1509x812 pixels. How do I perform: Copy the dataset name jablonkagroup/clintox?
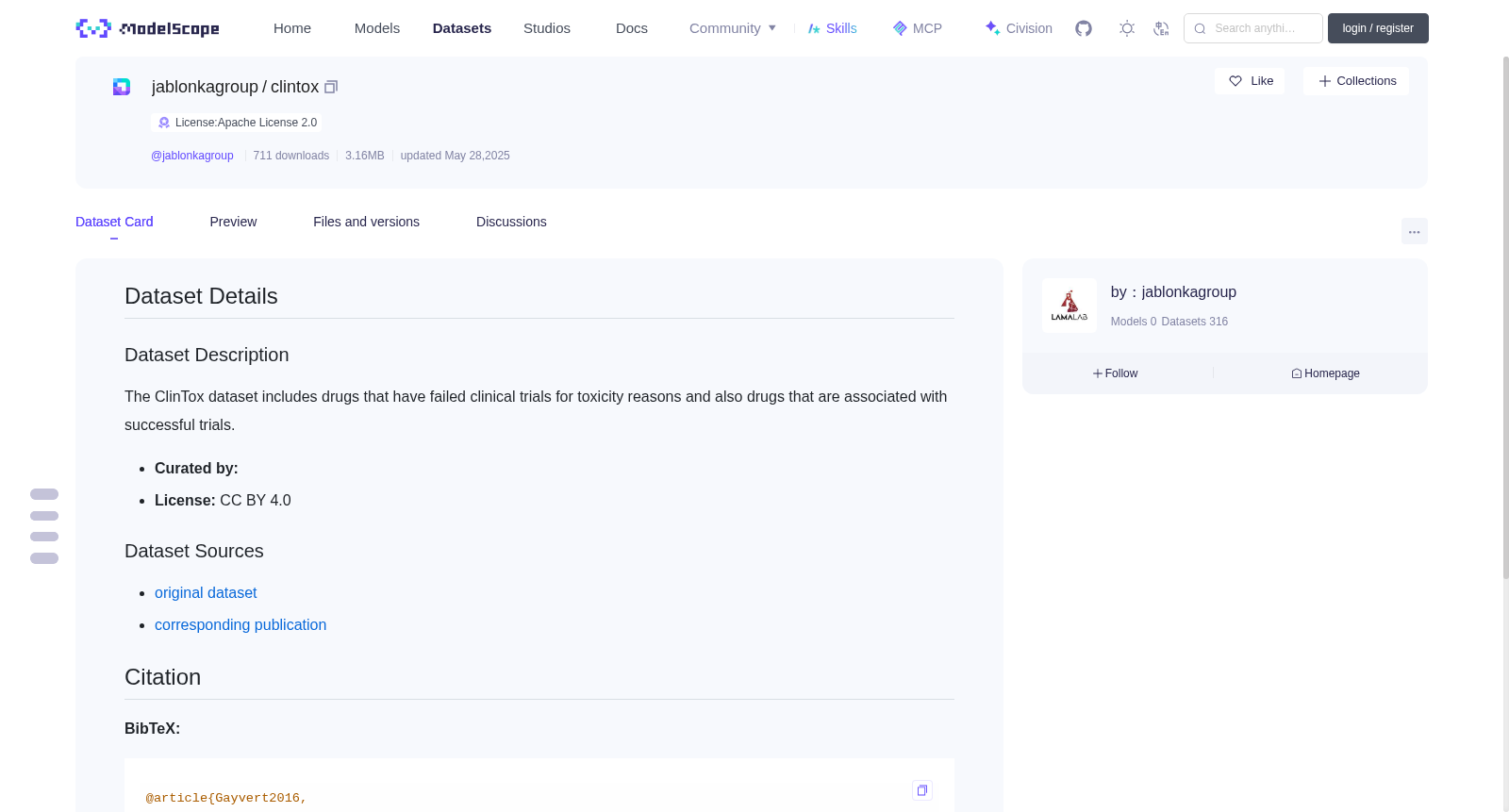pos(331,87)
